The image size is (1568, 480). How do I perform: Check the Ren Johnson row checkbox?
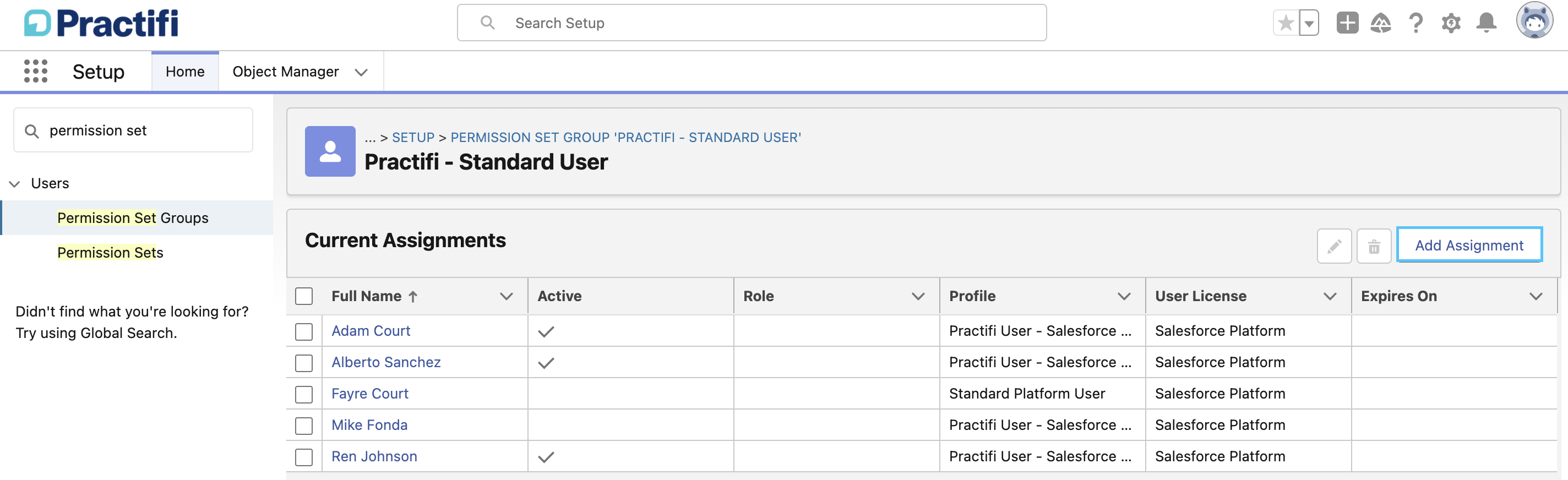304,457
